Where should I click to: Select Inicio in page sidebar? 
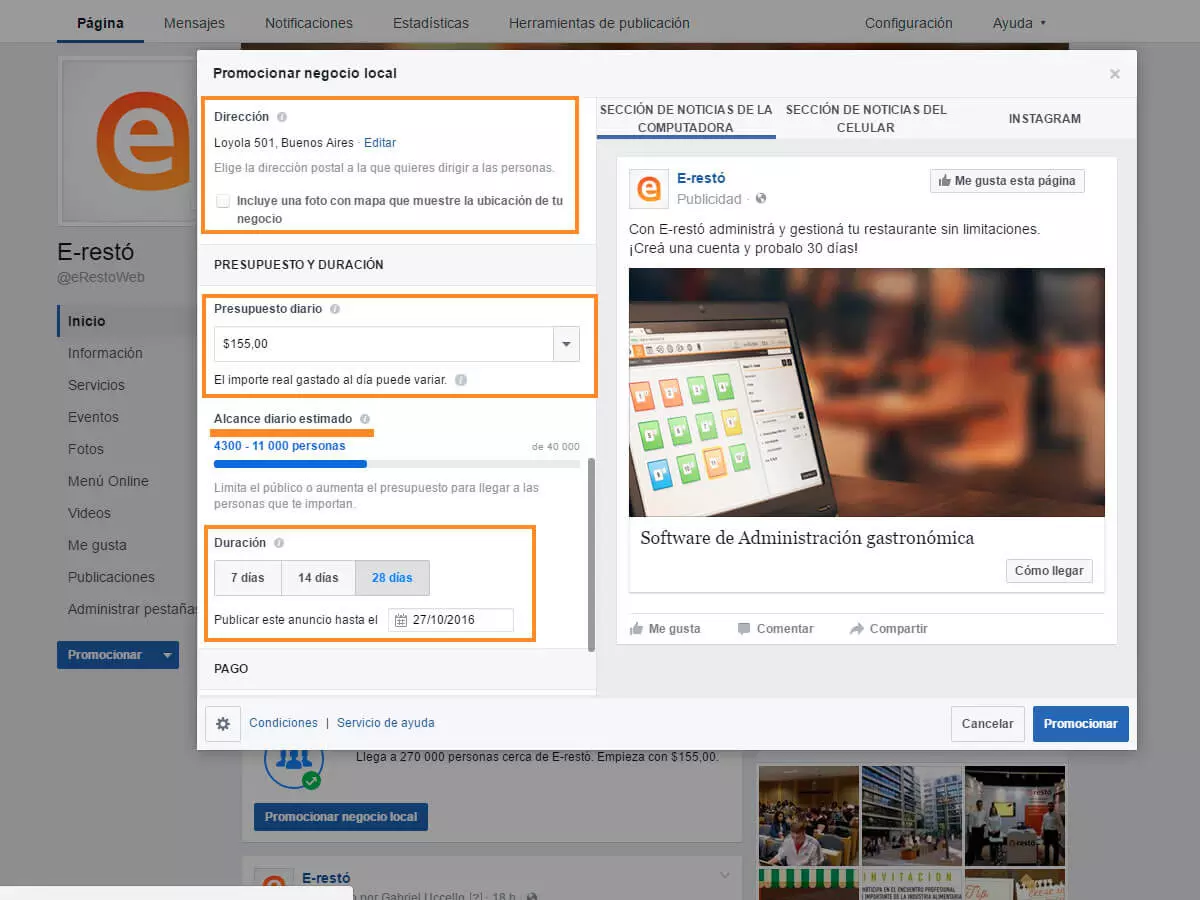(86, 321)
